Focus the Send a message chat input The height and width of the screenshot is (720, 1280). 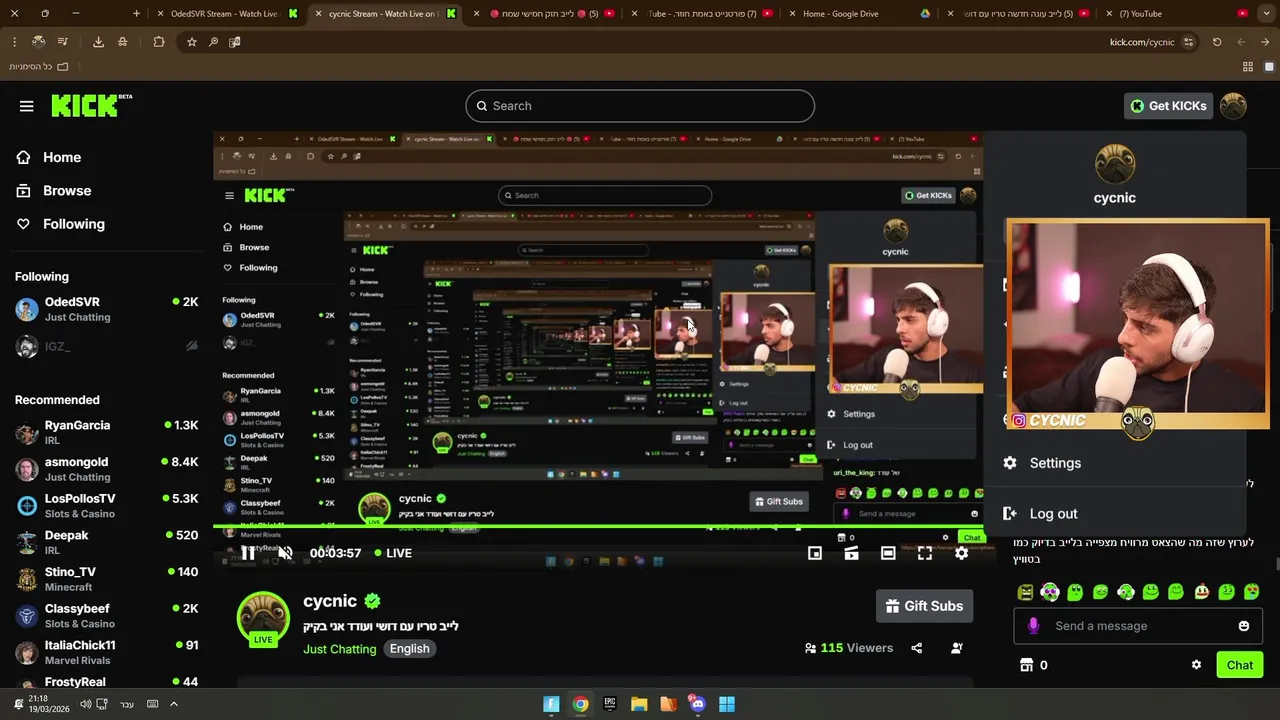pyautogui.click(x=1138, y=626)
